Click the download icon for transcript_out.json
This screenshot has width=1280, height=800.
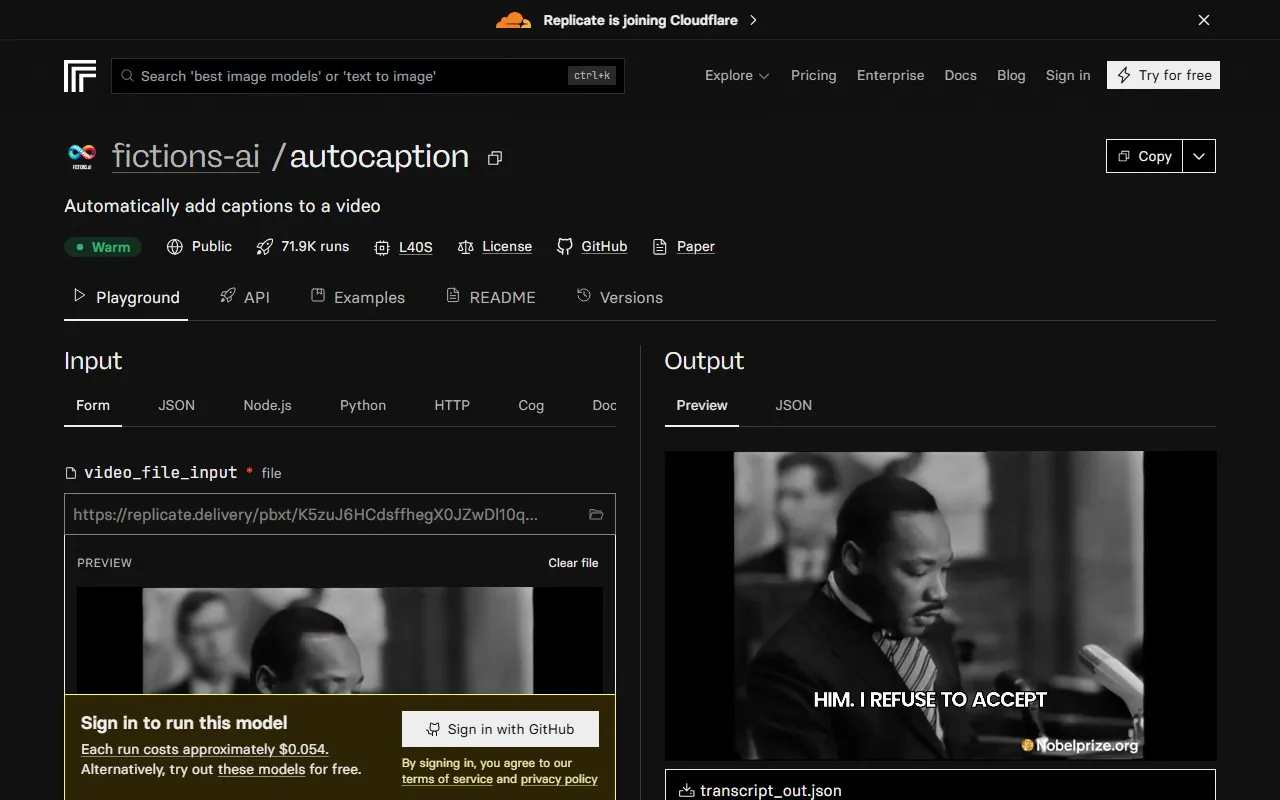[x=686, y=789]
